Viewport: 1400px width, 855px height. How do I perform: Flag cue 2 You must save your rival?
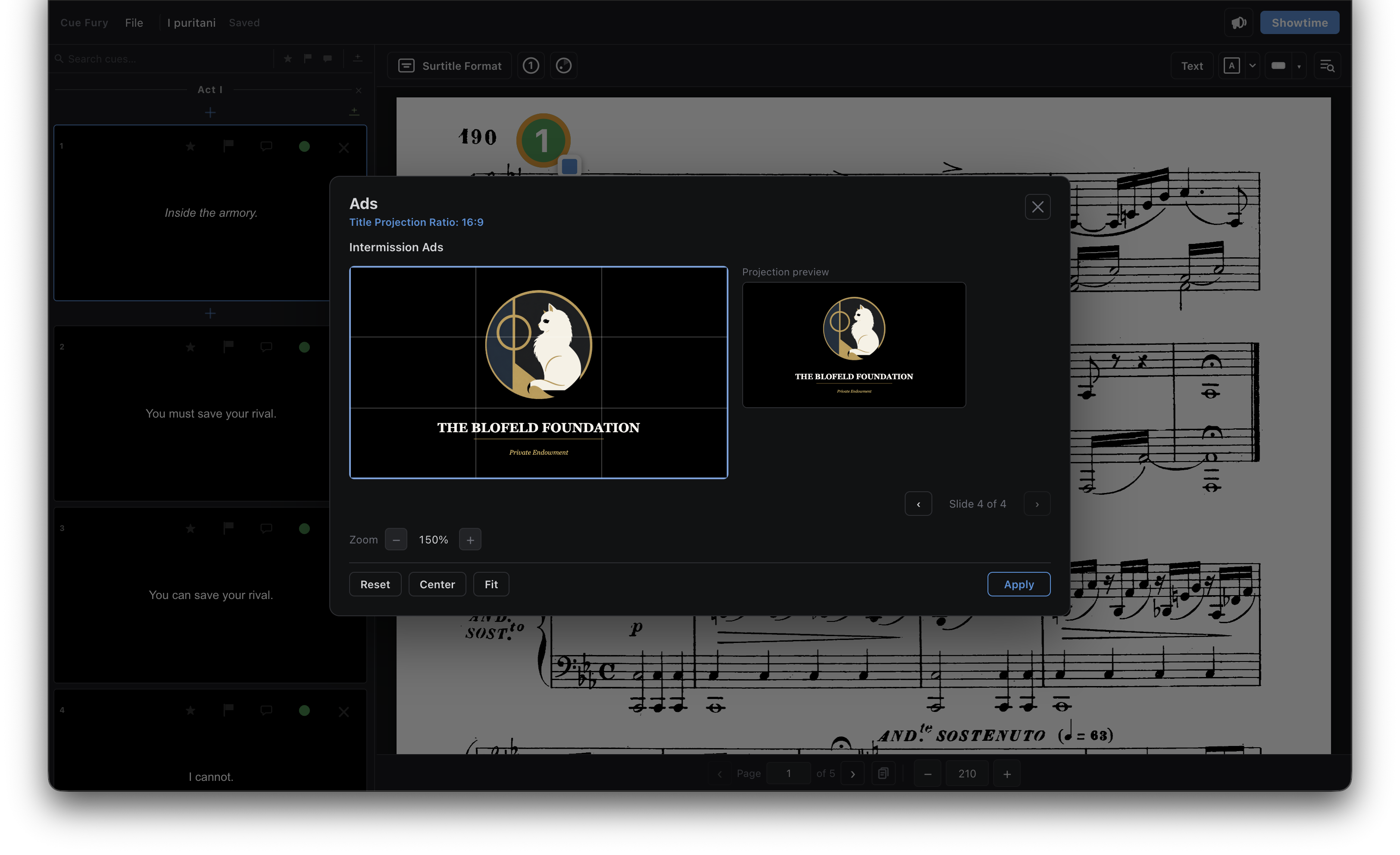tap(228, 347)
